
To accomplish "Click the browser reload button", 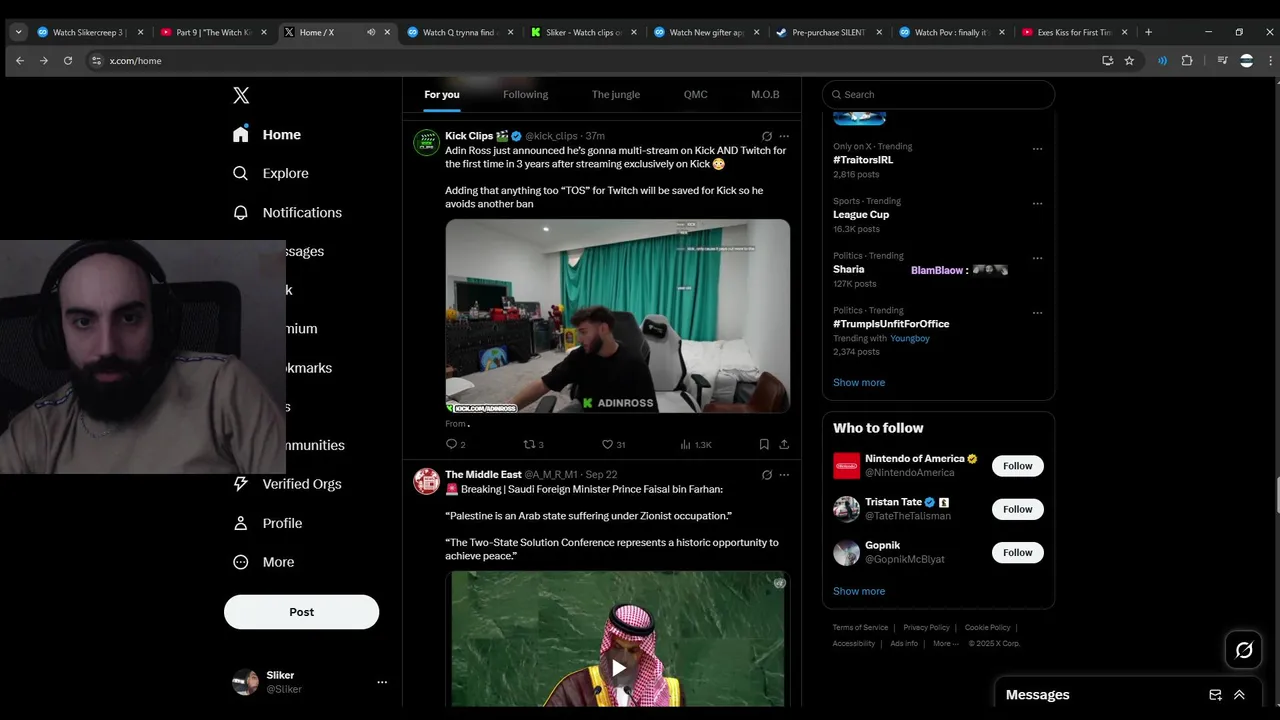I will (x=68, y=61).
